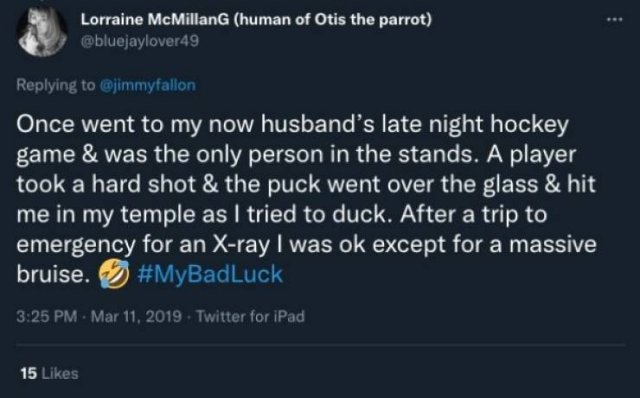Screen dimensions: 640x398
Task: Click the Mar 11, 2019 date
Action: click(x=136, y=316)
